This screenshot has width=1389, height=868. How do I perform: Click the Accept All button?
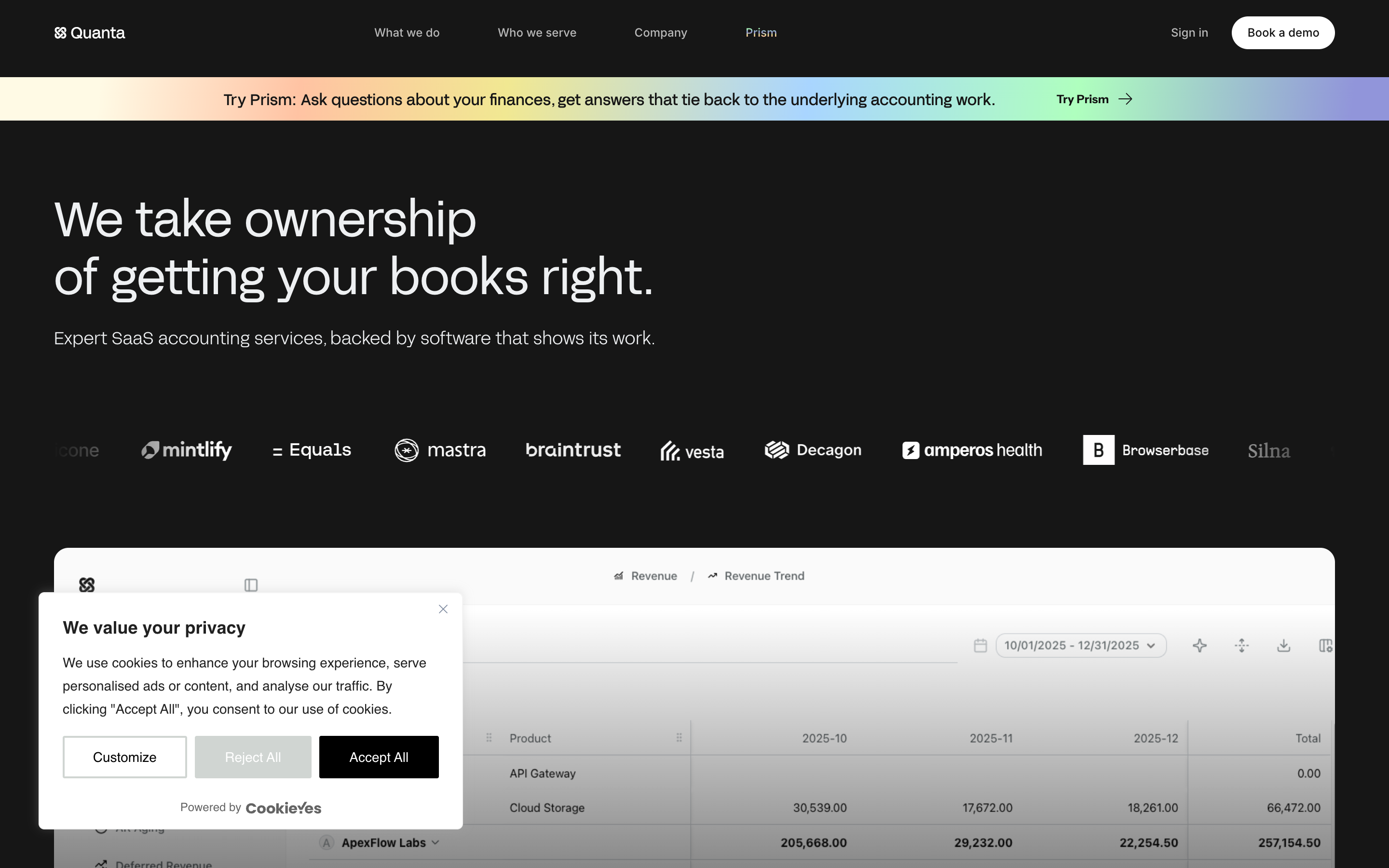[x=379, y=757]
